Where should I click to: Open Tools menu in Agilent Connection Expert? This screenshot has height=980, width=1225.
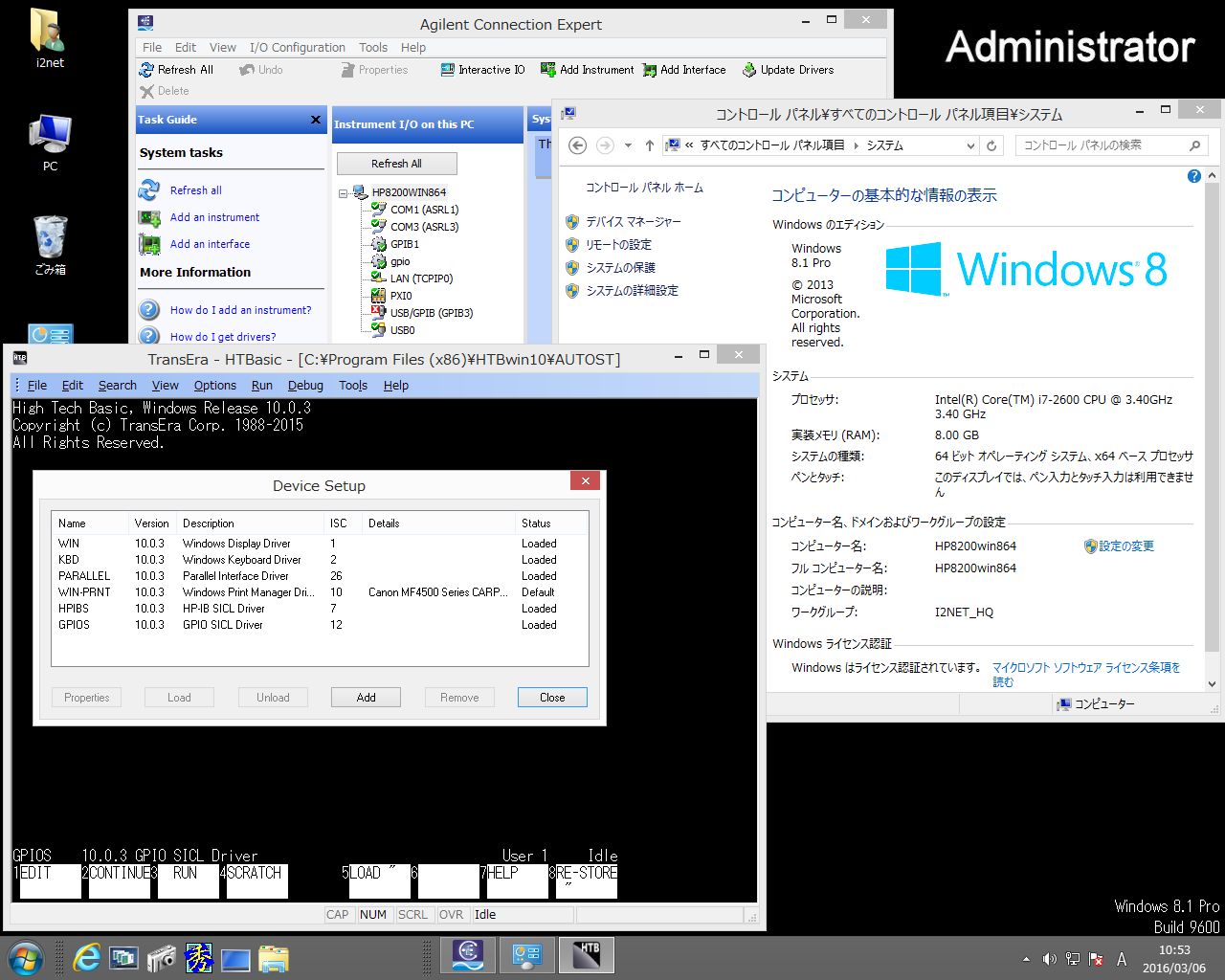(x=373, y=47)
